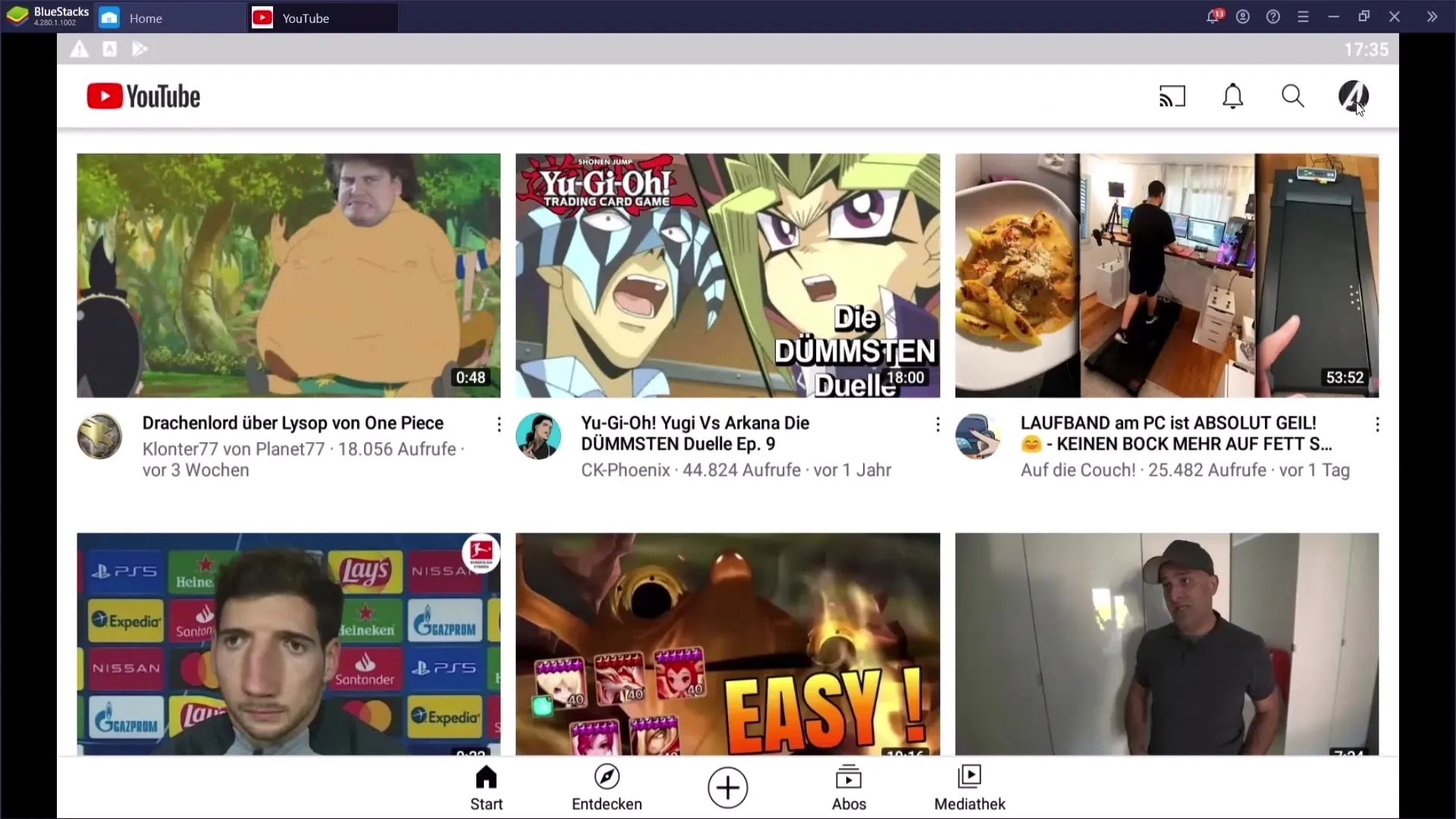Open the Mediathek library tab
The height and width of the screenshot is (819, 1456).
point(969,788)
